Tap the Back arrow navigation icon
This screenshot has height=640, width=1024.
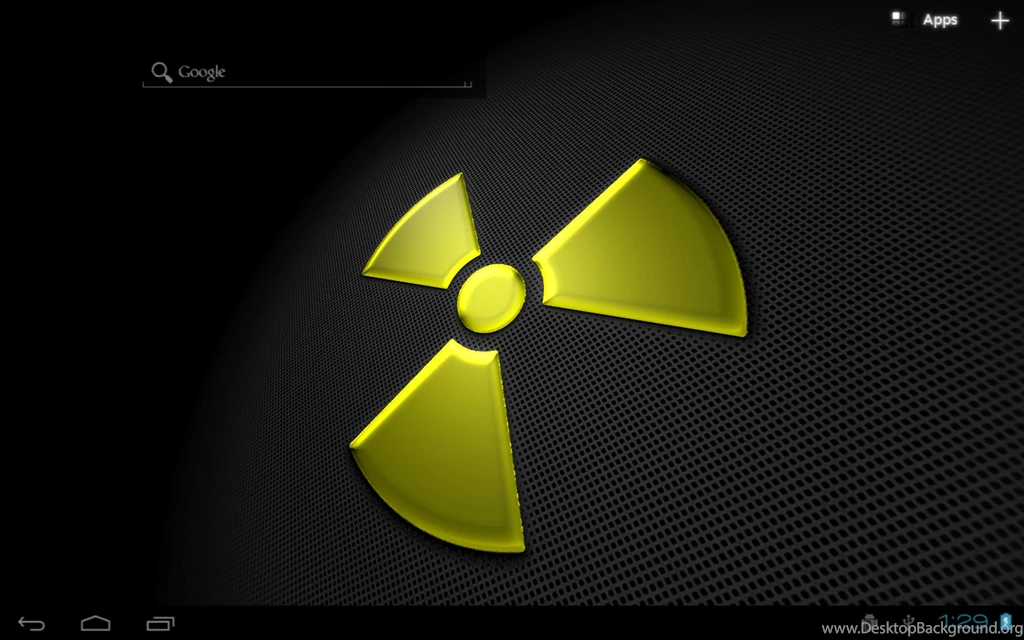coord(30,621)
